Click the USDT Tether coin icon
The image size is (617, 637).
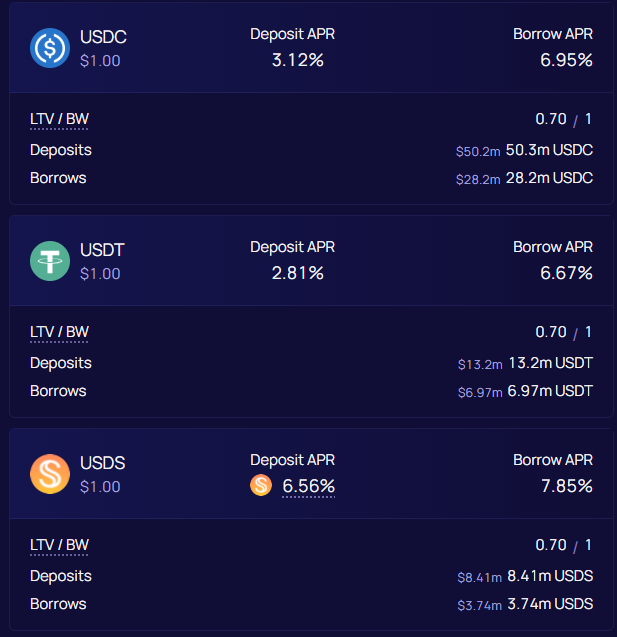[x=49, y=261]
